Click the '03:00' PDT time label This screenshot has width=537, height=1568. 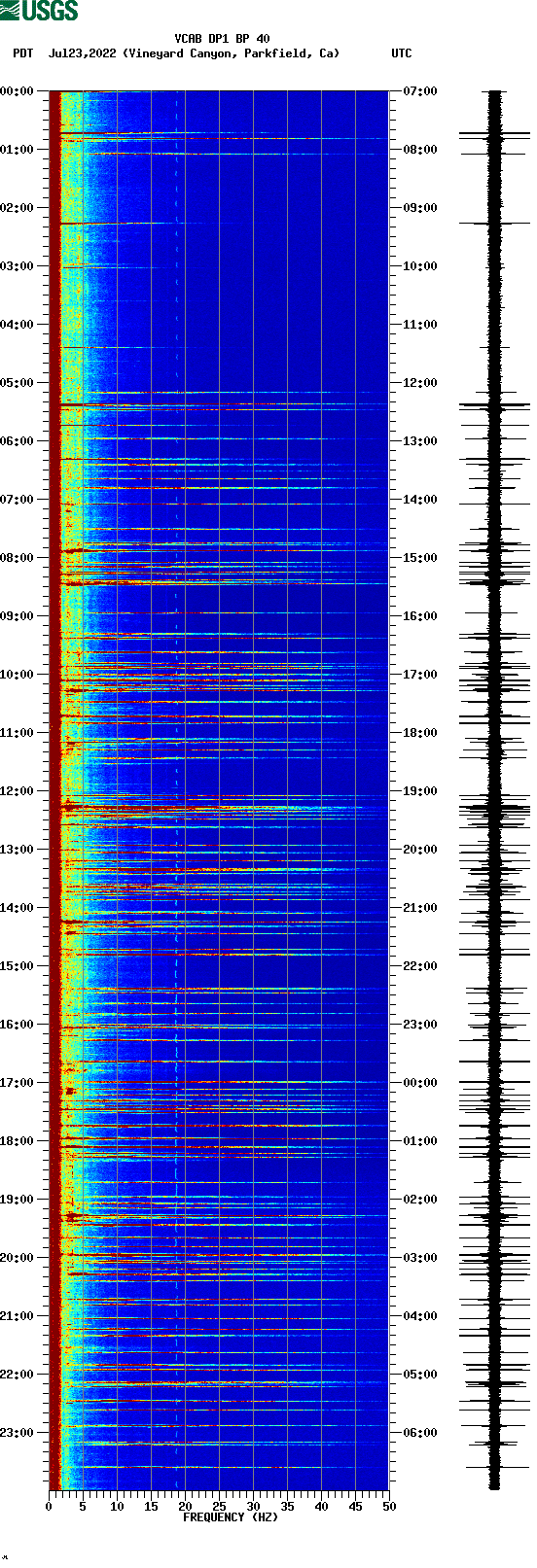click(18, 266)
